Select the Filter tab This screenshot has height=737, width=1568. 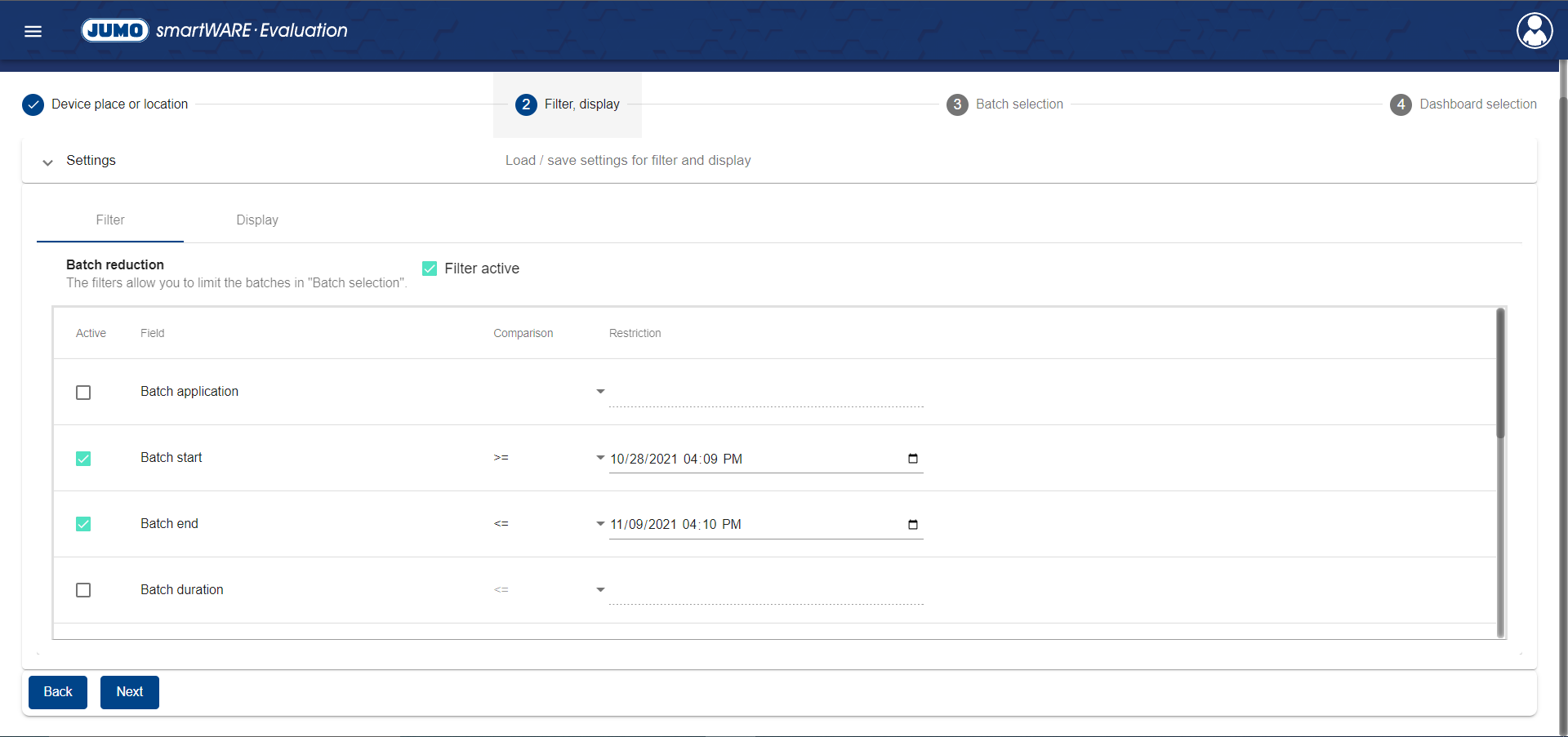110,220
